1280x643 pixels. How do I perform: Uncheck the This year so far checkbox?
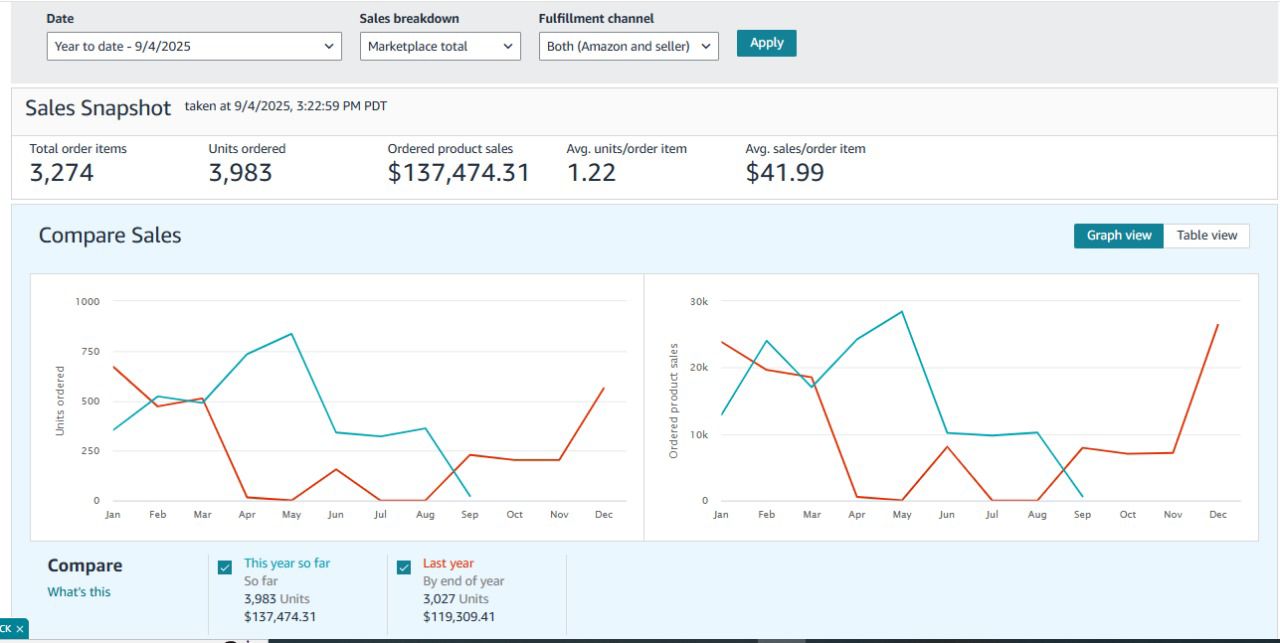pyautogui.click(x=225, y=567)
